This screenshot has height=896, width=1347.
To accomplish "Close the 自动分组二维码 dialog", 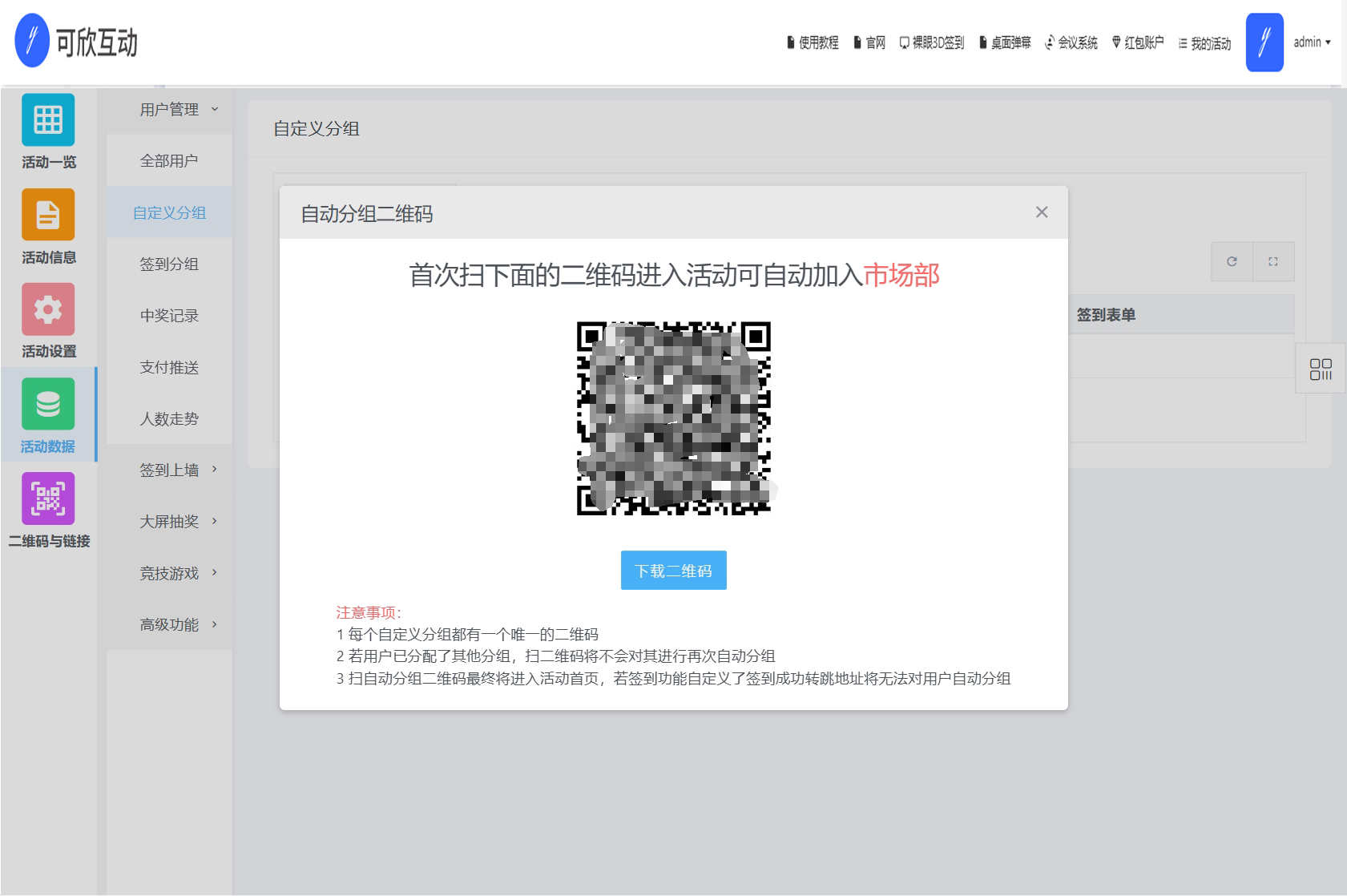I will (x=1042, y=212).
